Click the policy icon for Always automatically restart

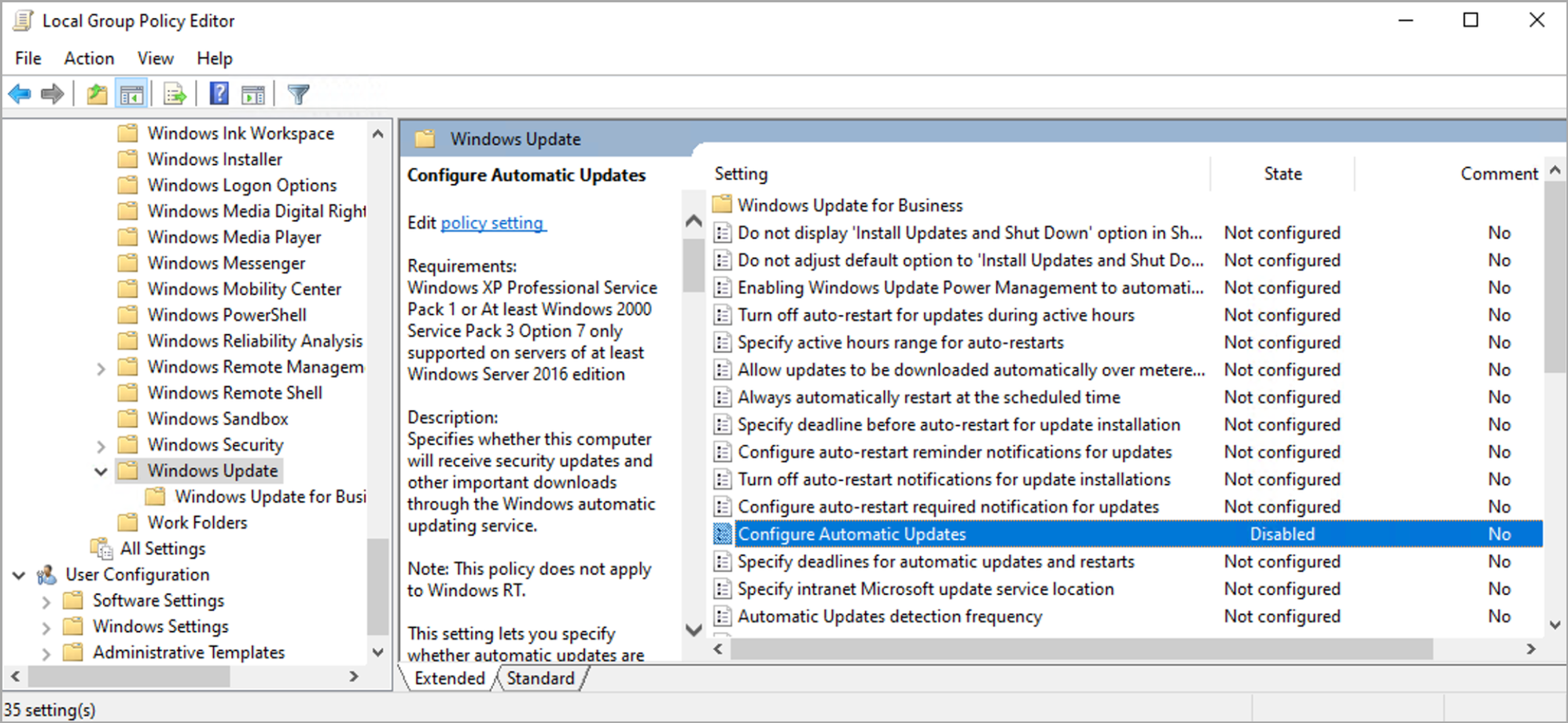[x=722, y=397]
